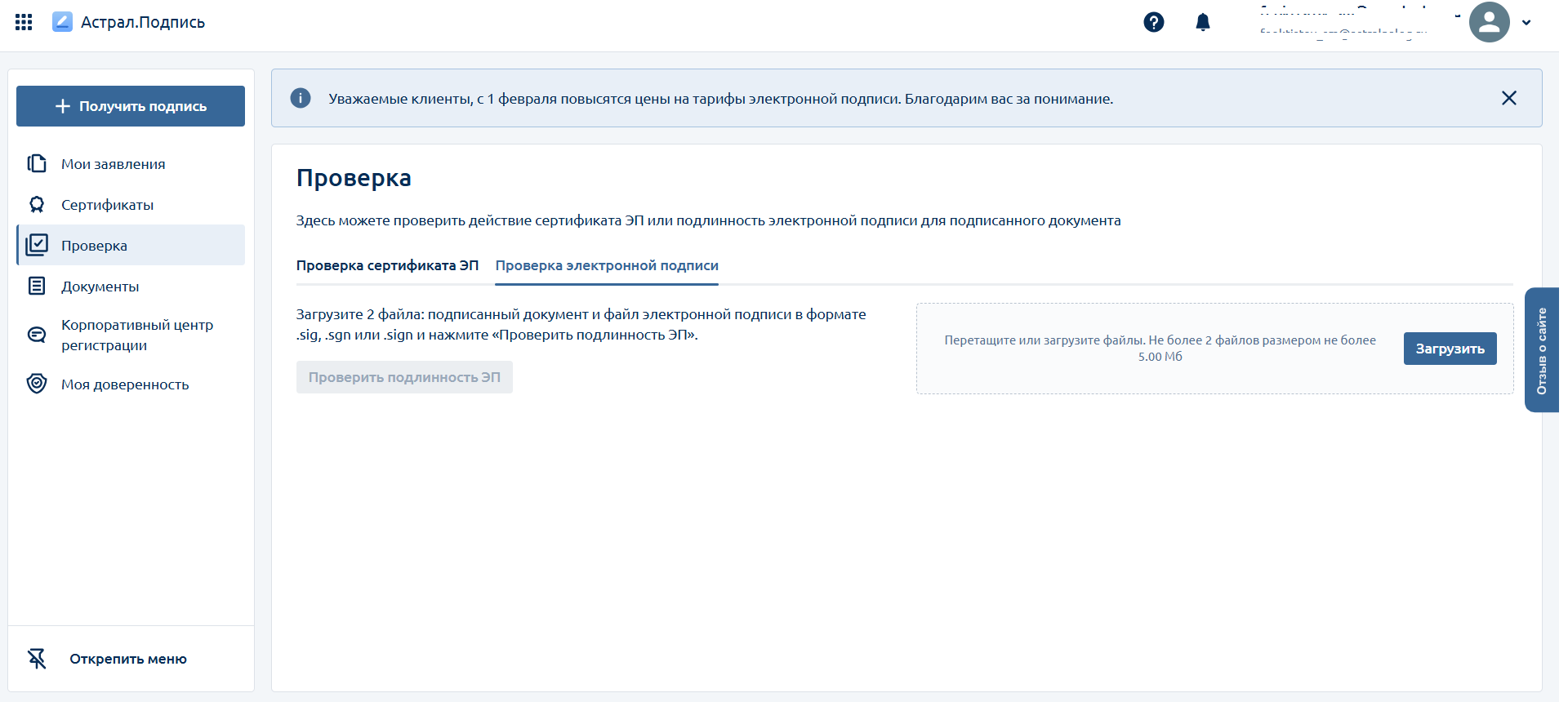Screen dimensions: 1568x702
Task: Click the user avatar icon
Action: click(x=1488, y=22)
